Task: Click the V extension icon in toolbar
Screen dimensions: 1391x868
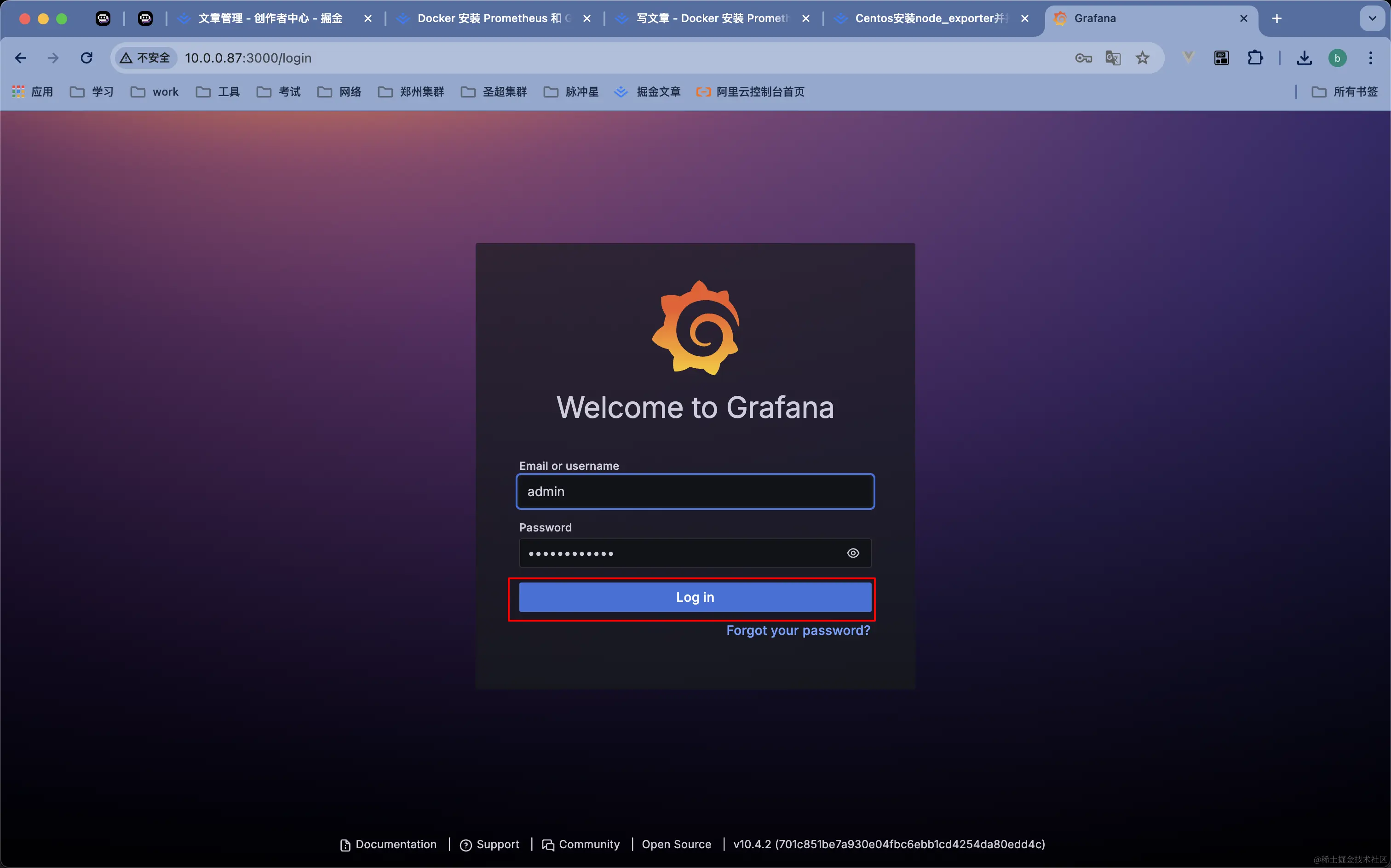Action: coord(1188,57)
